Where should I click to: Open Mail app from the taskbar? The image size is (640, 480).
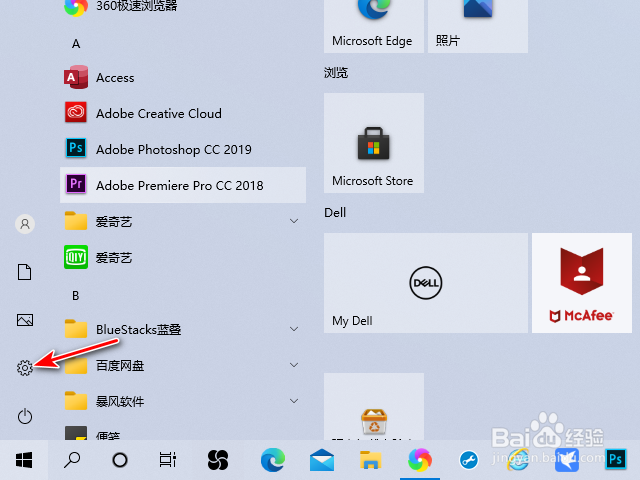click(x=322, y=460)
